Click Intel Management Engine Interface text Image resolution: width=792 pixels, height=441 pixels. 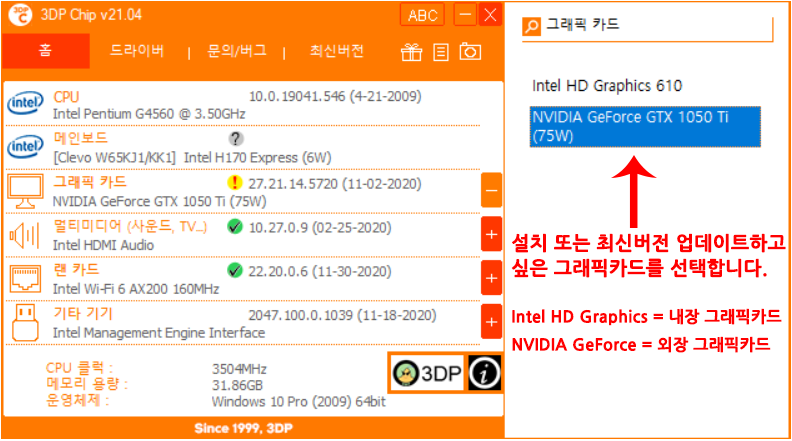[159, 333]
